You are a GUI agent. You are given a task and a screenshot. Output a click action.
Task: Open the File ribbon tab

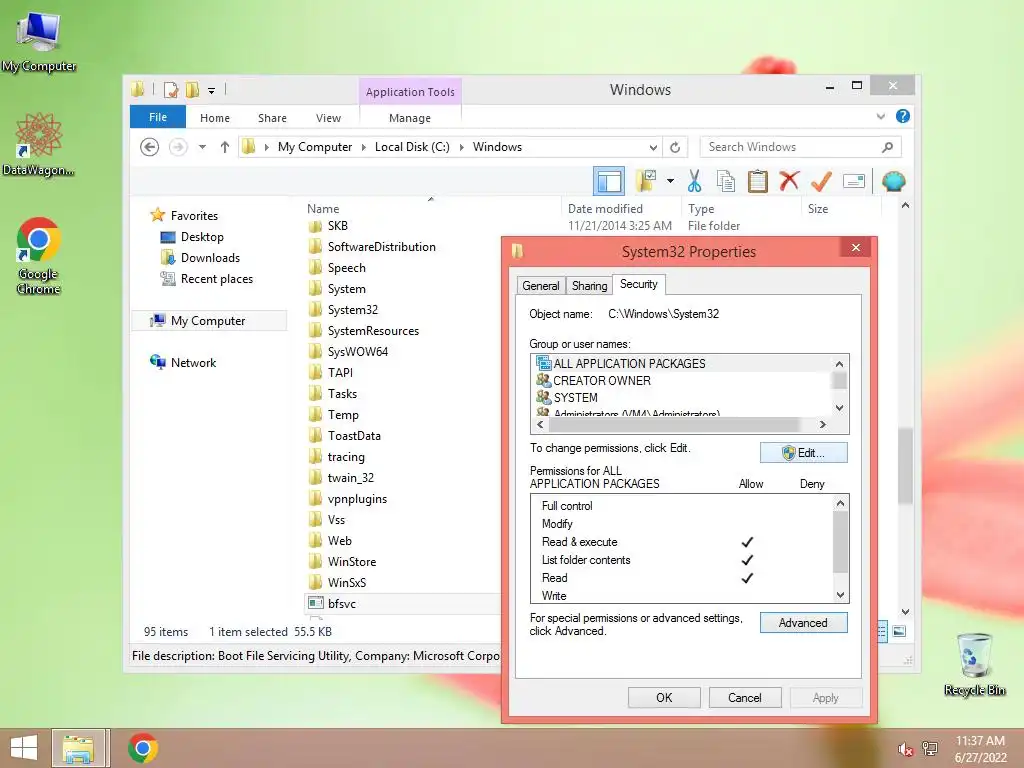(158, 117)
